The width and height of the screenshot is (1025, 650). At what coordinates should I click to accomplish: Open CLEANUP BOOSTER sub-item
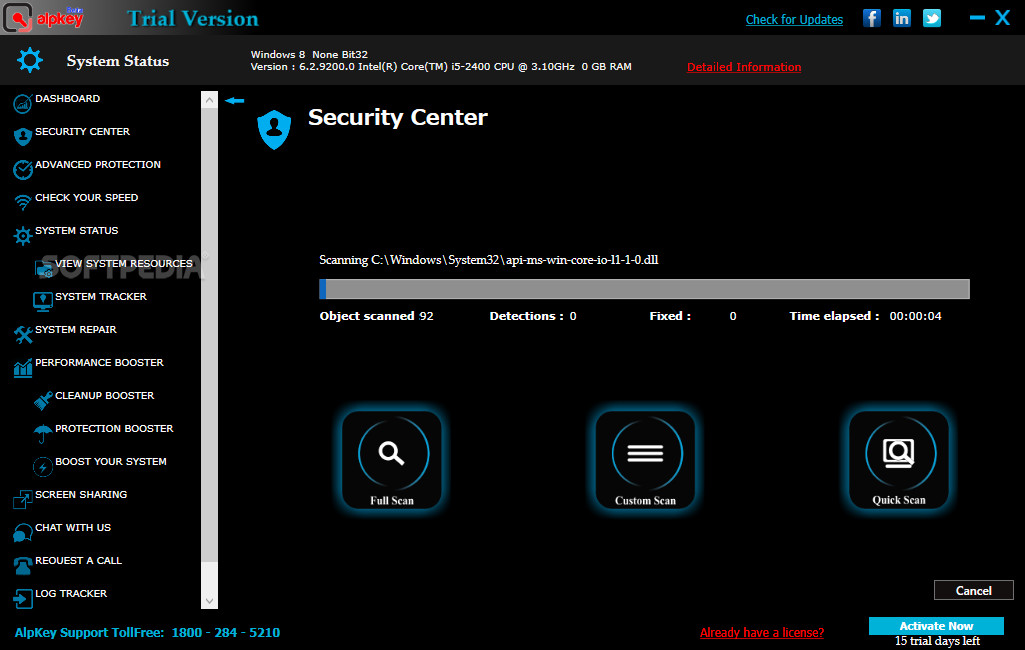coord(105,396)
